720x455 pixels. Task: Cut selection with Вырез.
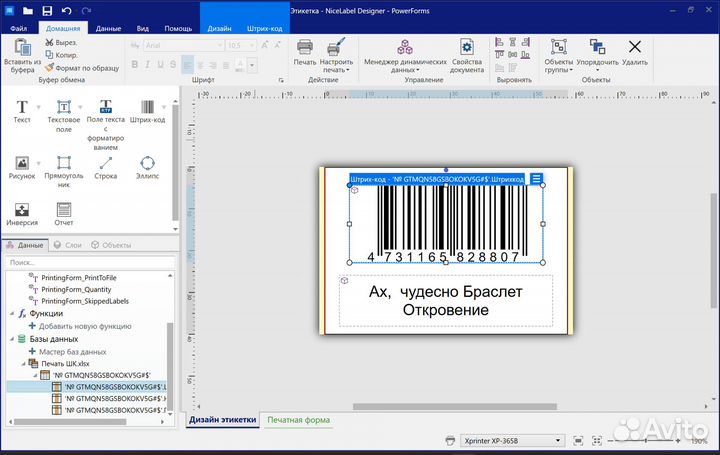click(61, 42)
